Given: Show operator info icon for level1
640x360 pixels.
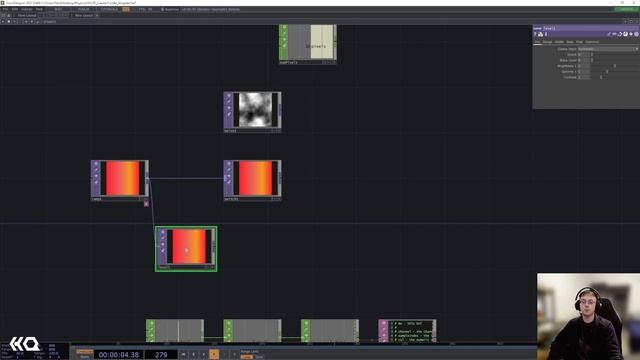Looking at the screenshot, I should point(546,34).
